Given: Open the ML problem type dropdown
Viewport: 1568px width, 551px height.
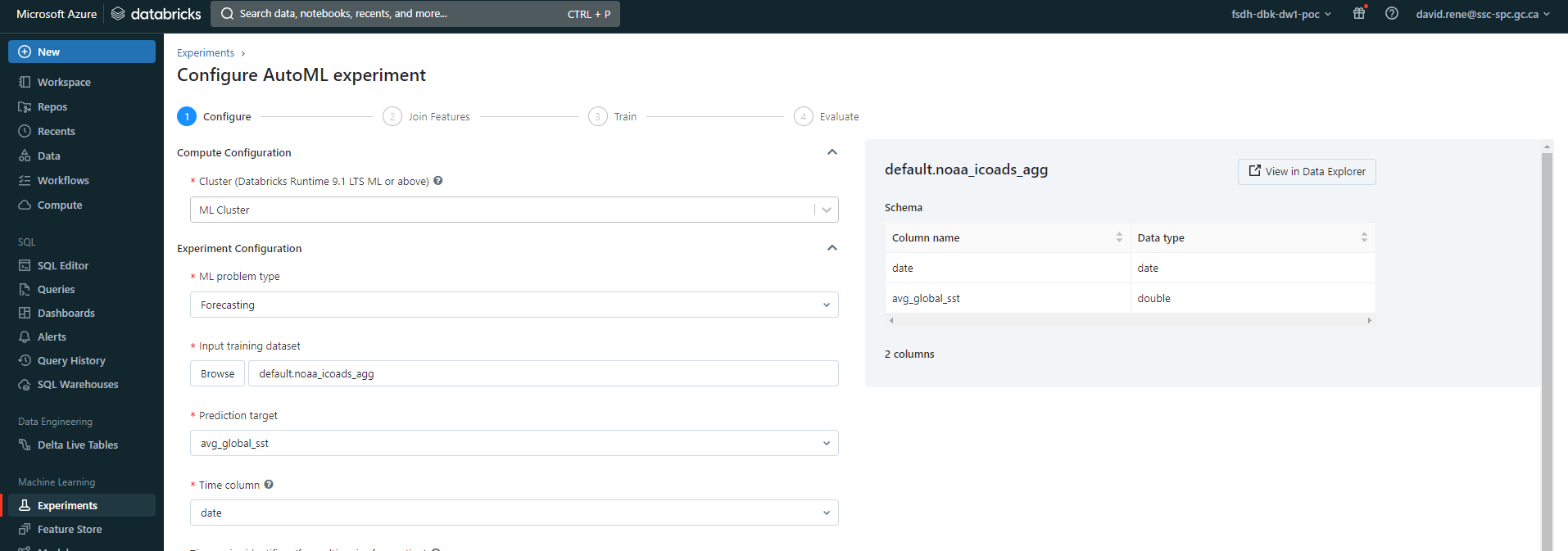Looking at the screenshot, I should point(514,305).
